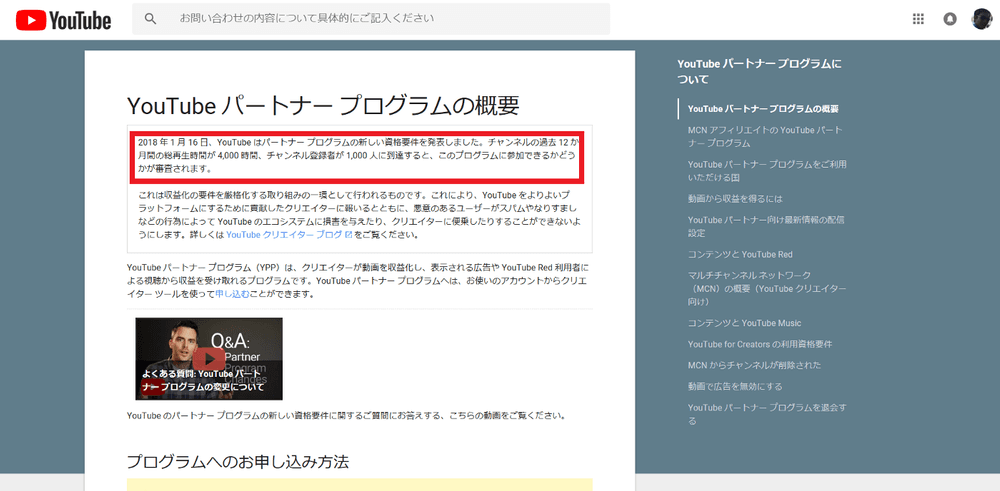This screenshot has height=491, width=1000.
Task: Open the Google apps grid
Action: (x=919, y=19)
